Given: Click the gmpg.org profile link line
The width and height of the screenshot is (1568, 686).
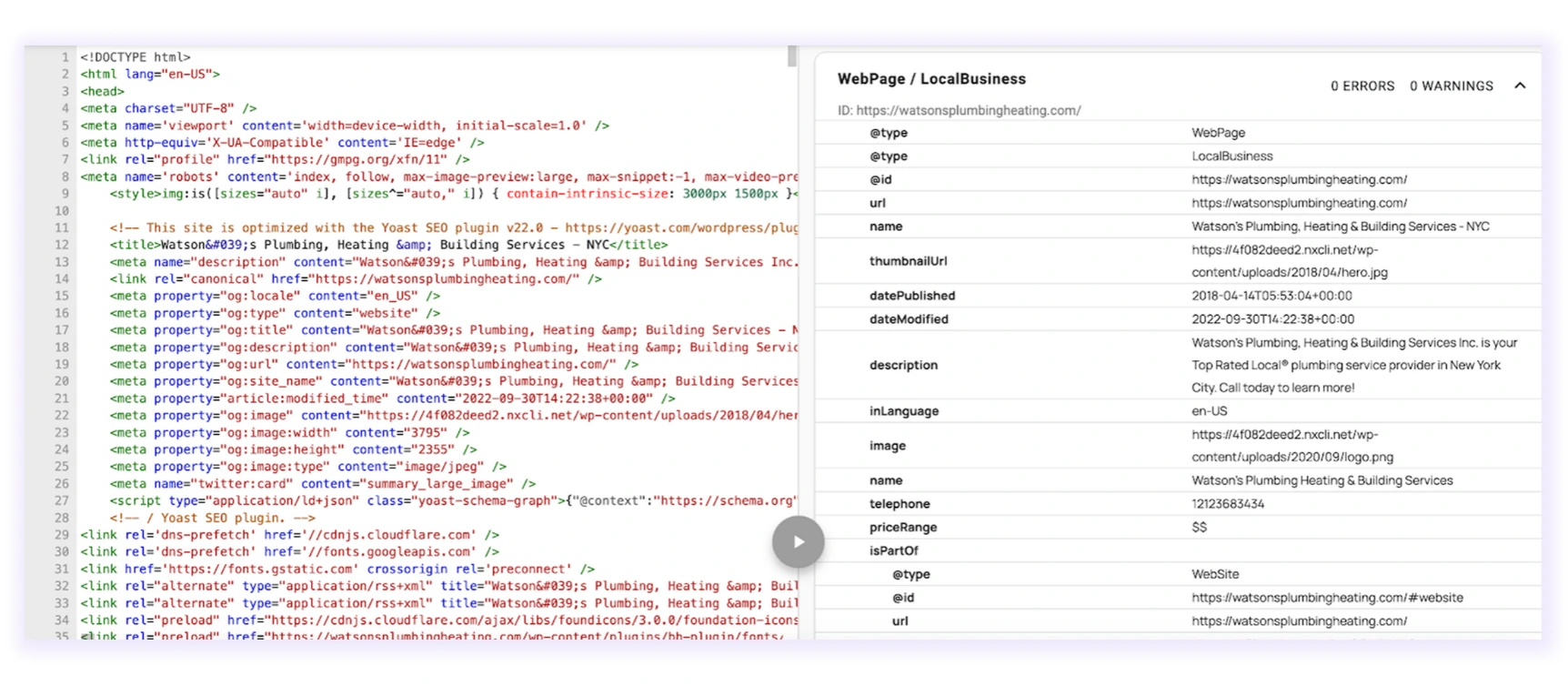Looking at the screenshot, I should (x=275, y=159).
